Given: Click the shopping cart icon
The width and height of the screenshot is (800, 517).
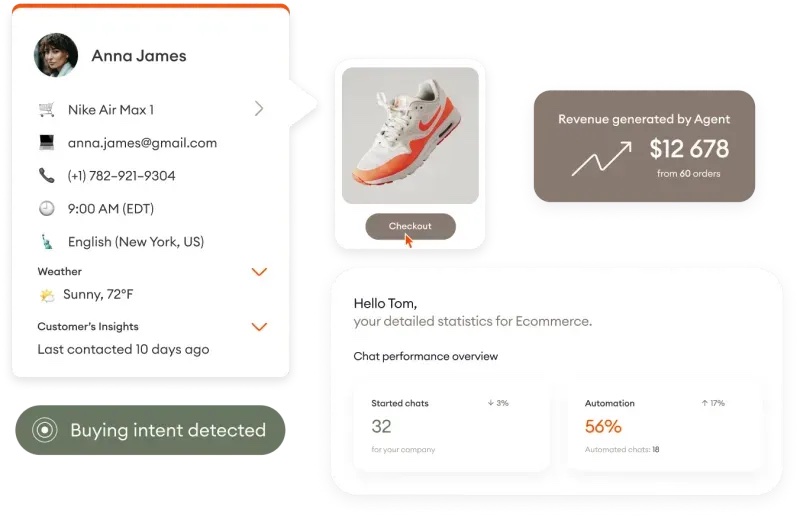Looking at the screenshot, I should pyautogui.click(x=46, y=109).
